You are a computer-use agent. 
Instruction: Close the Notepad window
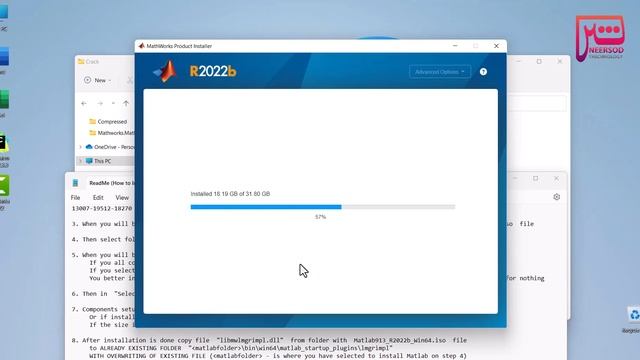[556, 178]
